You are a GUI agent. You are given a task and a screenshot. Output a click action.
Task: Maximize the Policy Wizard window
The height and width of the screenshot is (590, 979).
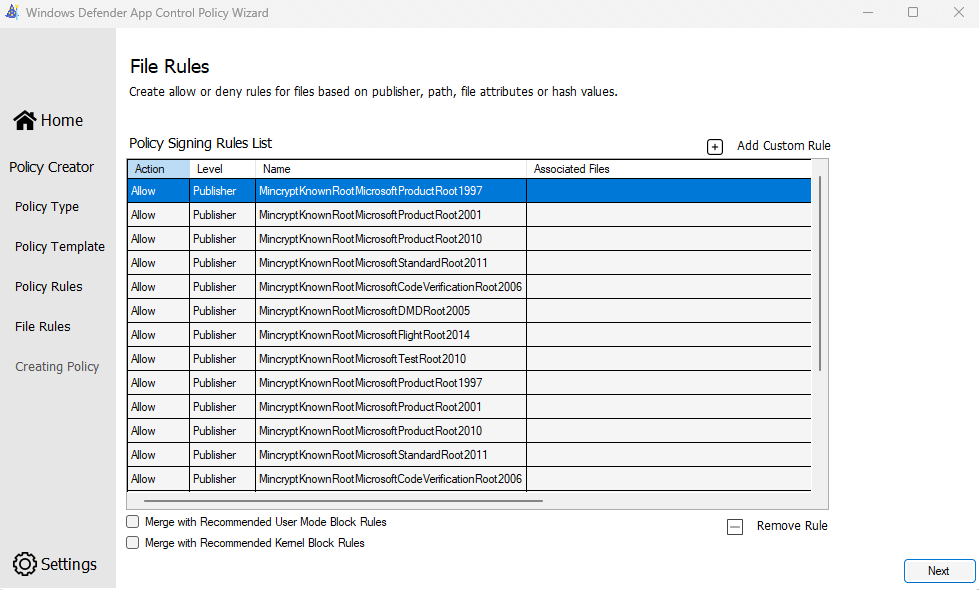pyautogui.click(x=913, y=12)
